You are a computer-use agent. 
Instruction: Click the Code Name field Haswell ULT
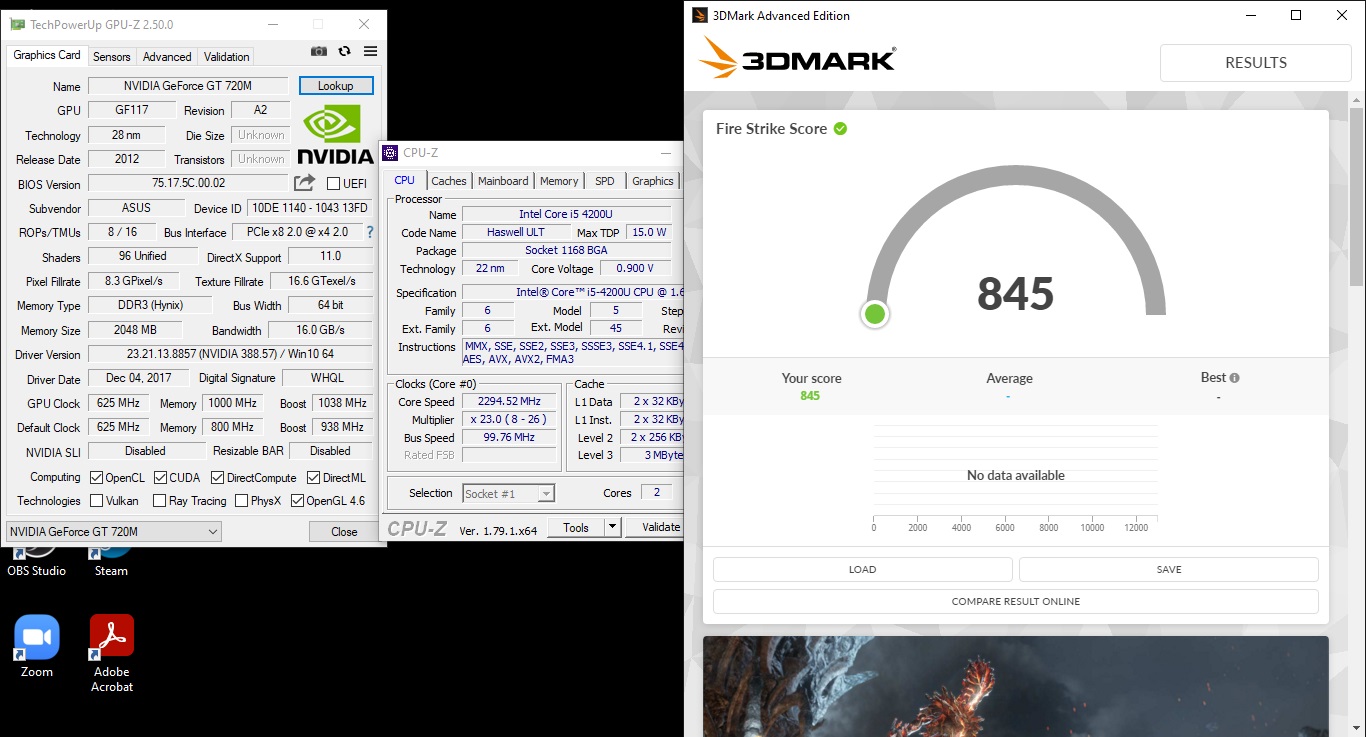[514, 232]
